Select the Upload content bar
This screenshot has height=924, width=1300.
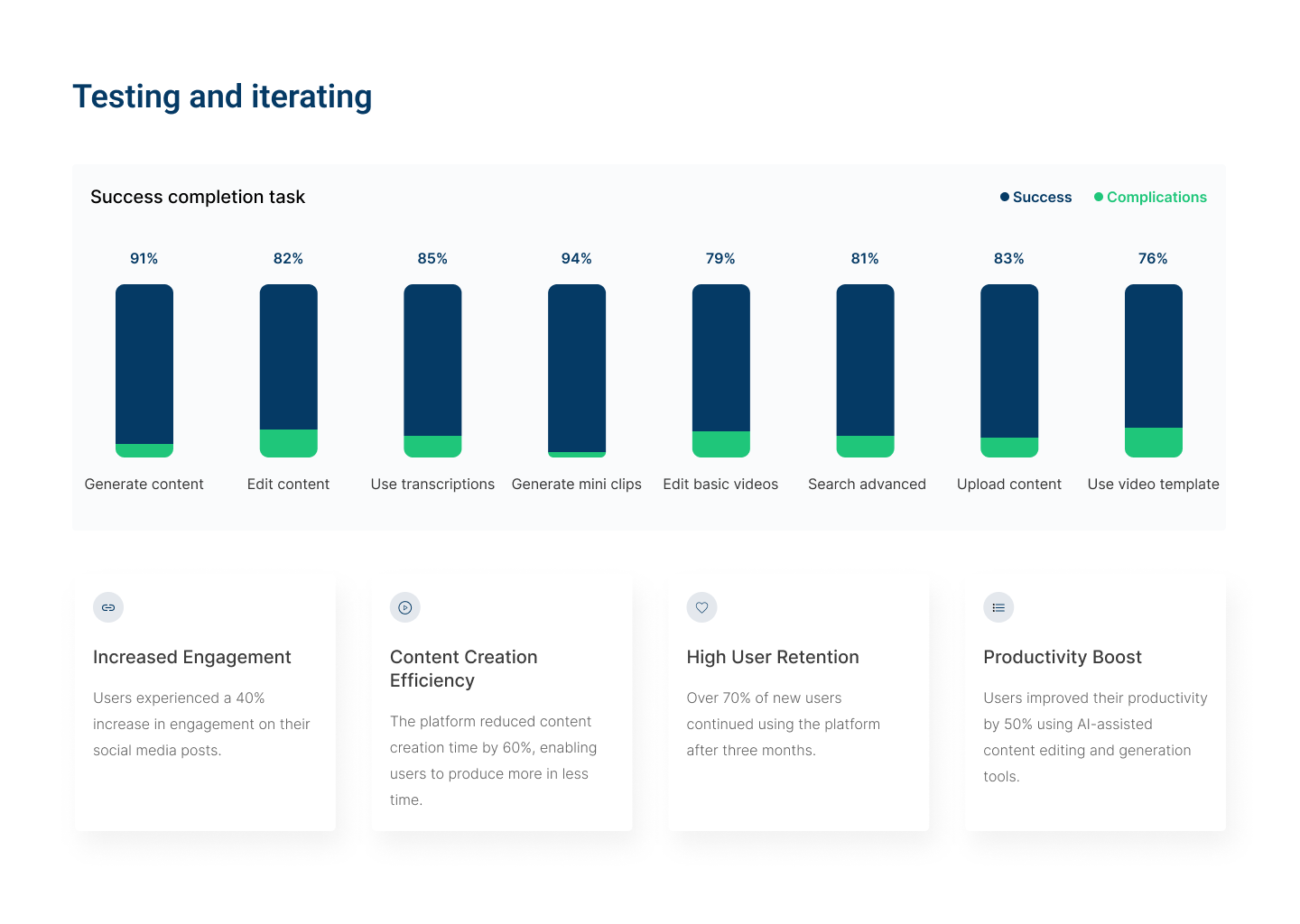[x=1009, y=370]
